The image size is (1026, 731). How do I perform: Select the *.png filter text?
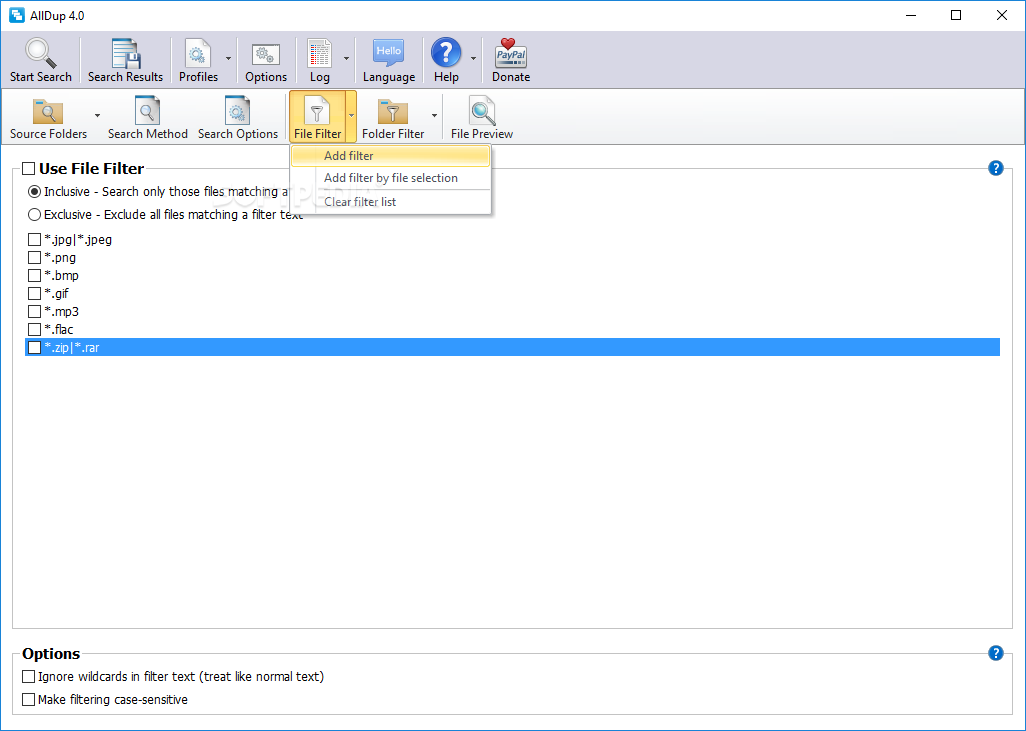60,258
